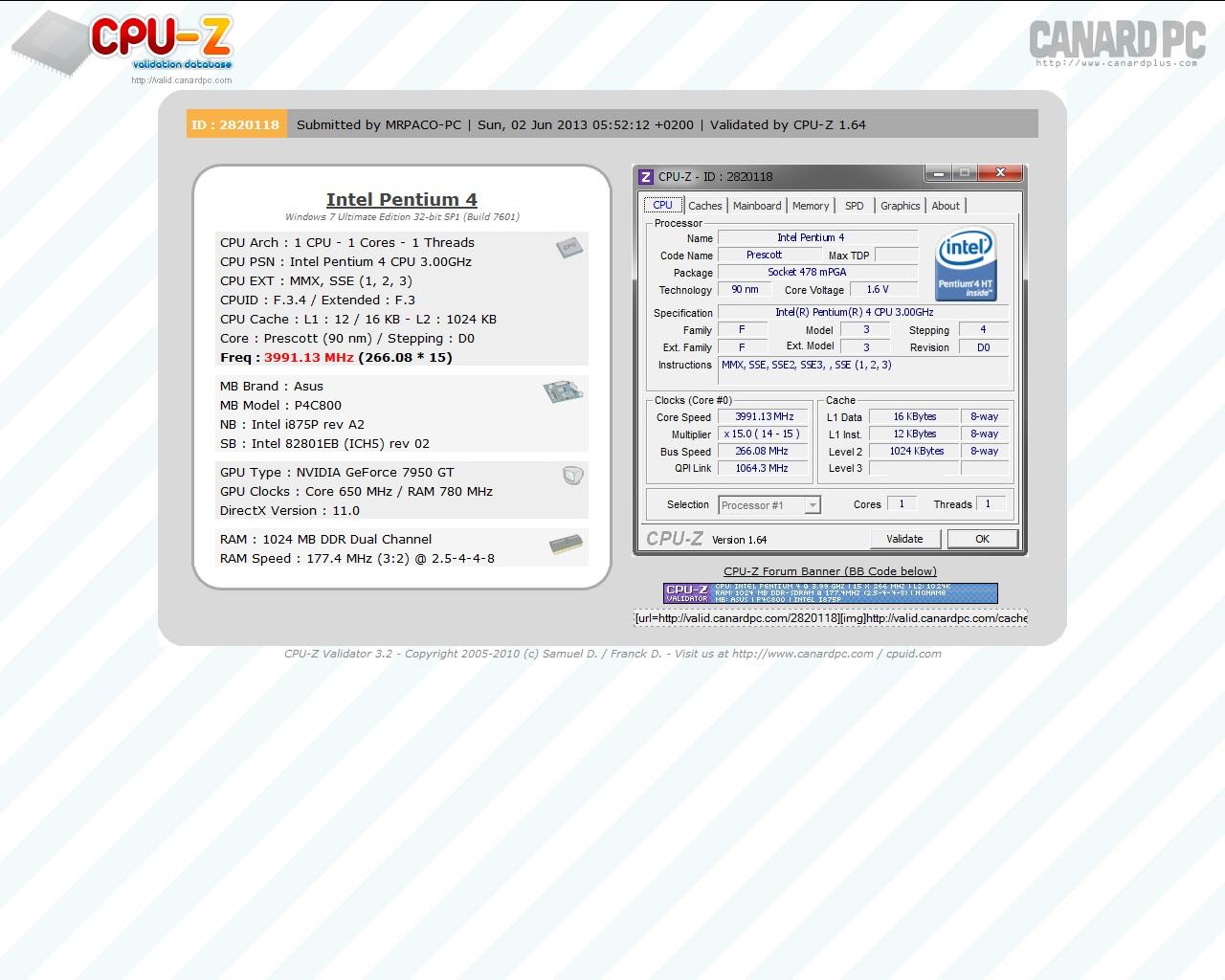Click the Max TDP empty field
1225x980 pixels.
point(896,256)
